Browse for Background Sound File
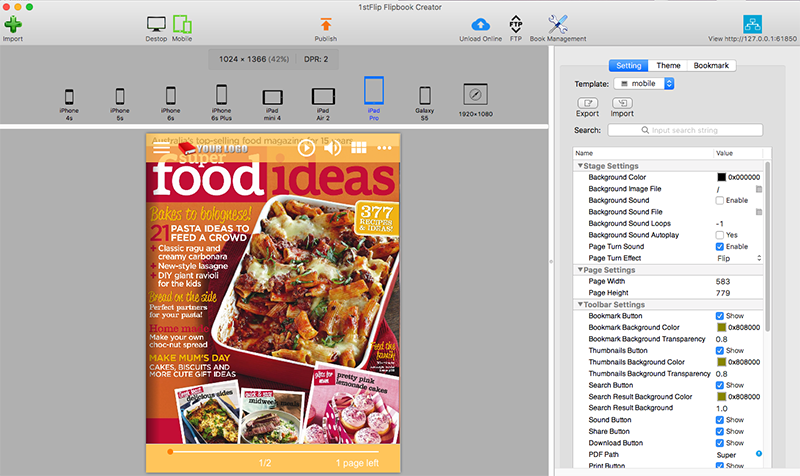The height and width of the screenshot is (476, 800). pos(759,212)
